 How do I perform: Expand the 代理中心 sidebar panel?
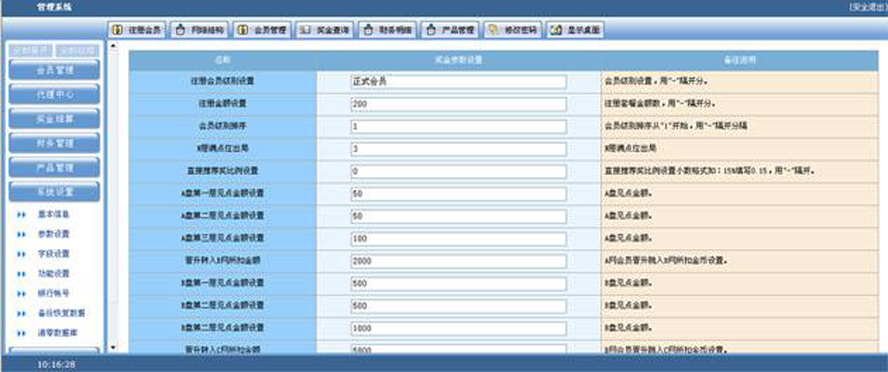(x=54, y=95)
